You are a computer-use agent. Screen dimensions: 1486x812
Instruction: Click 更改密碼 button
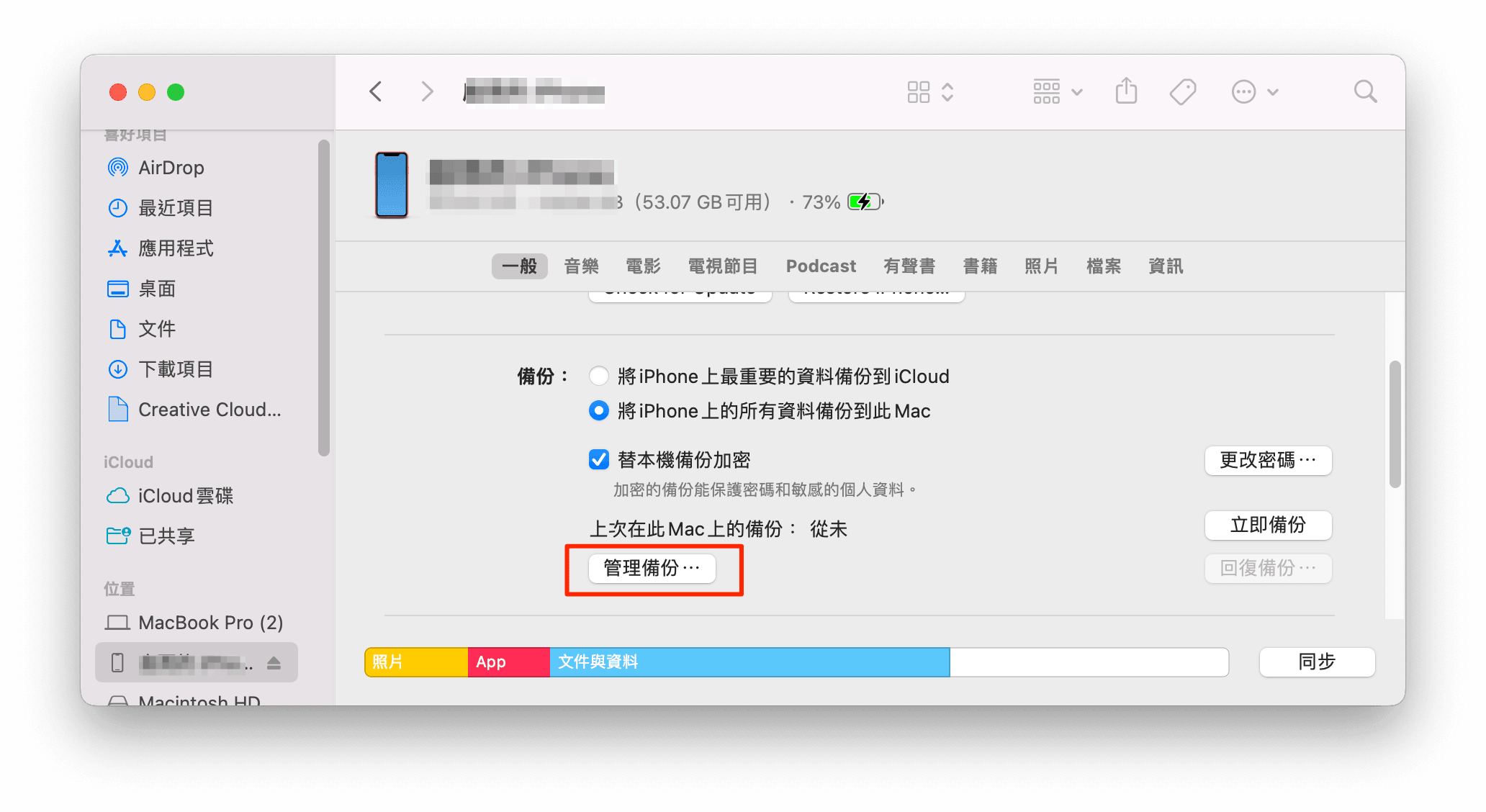tap(1266, 459)
